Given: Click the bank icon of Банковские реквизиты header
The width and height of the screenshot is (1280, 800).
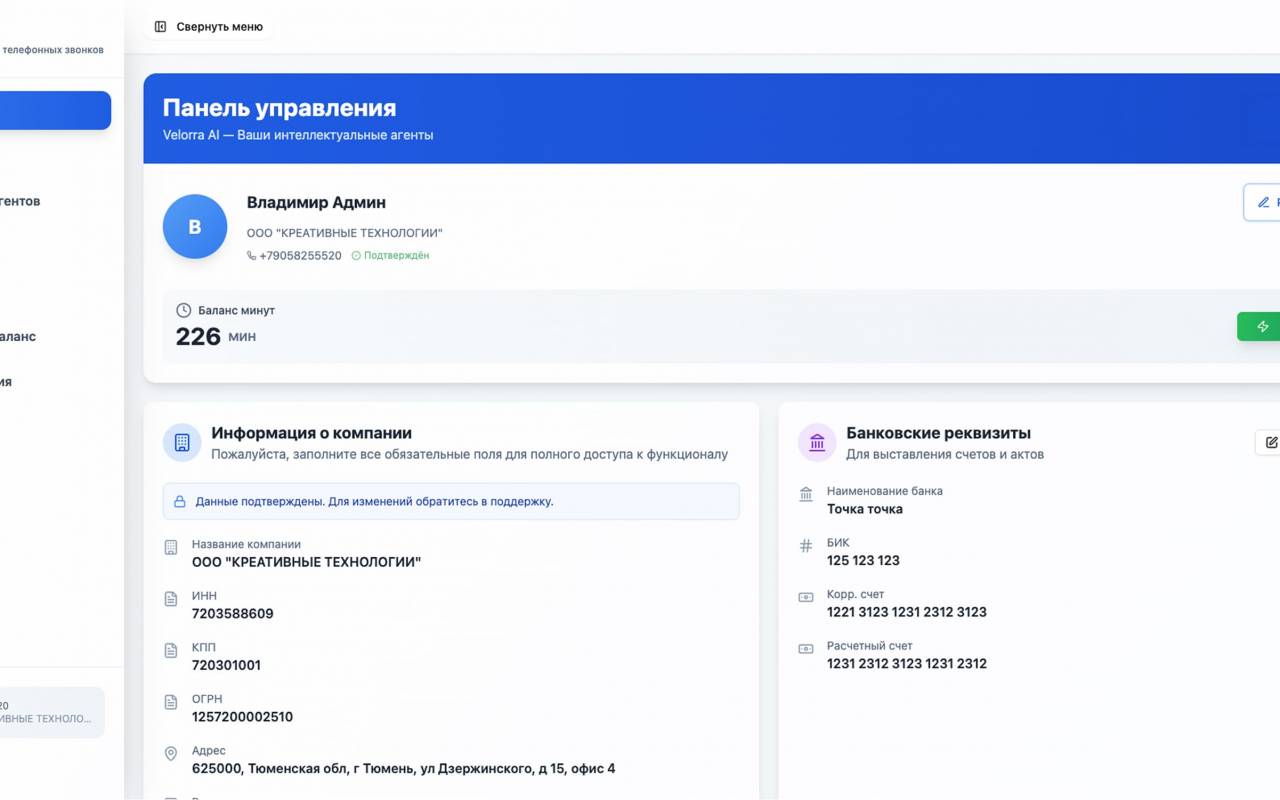Looking at the screenshot, I should (817, 443).
